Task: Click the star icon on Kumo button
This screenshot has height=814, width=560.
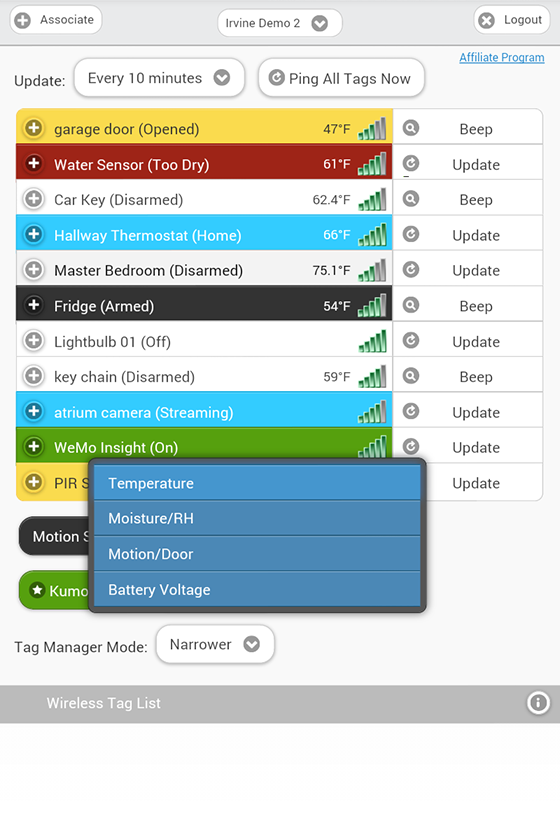Action: tap(37, 590)
